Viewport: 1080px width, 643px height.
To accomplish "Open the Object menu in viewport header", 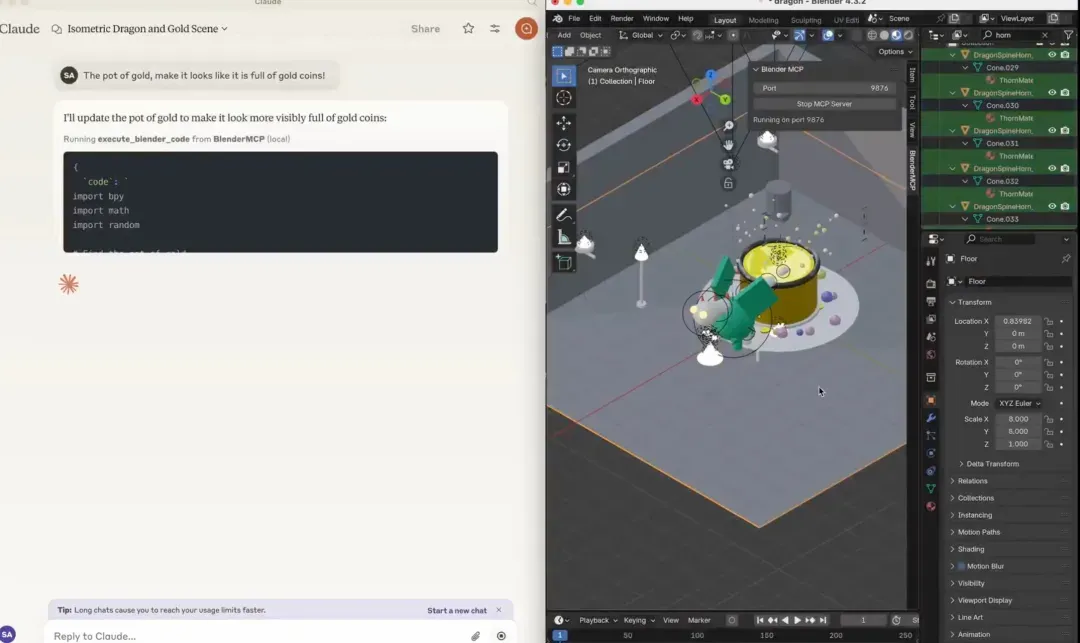I will (590, 35).
